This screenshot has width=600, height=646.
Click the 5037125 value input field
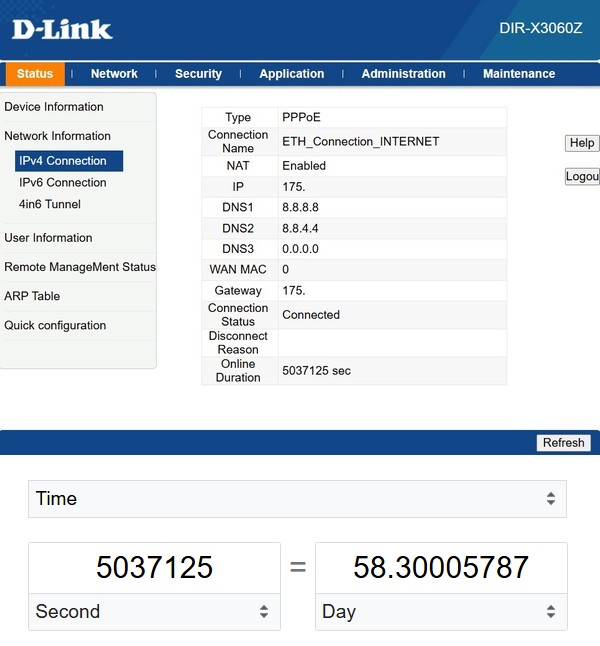tap(154, 568)
